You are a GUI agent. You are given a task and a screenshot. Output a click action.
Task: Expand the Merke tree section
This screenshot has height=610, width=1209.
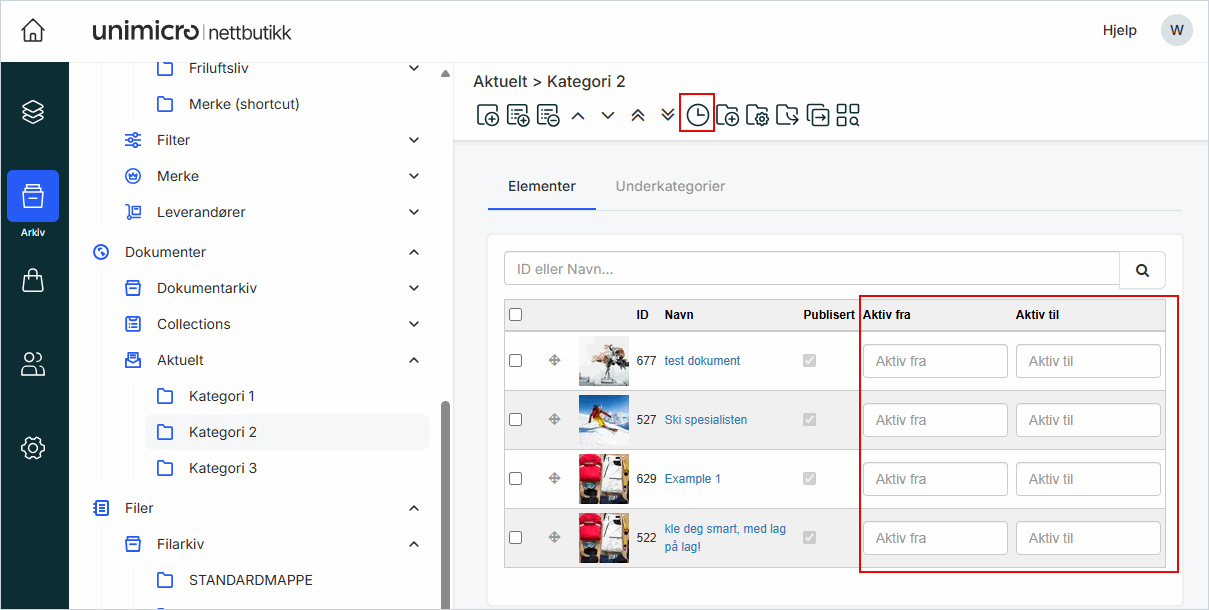(414, 176)
